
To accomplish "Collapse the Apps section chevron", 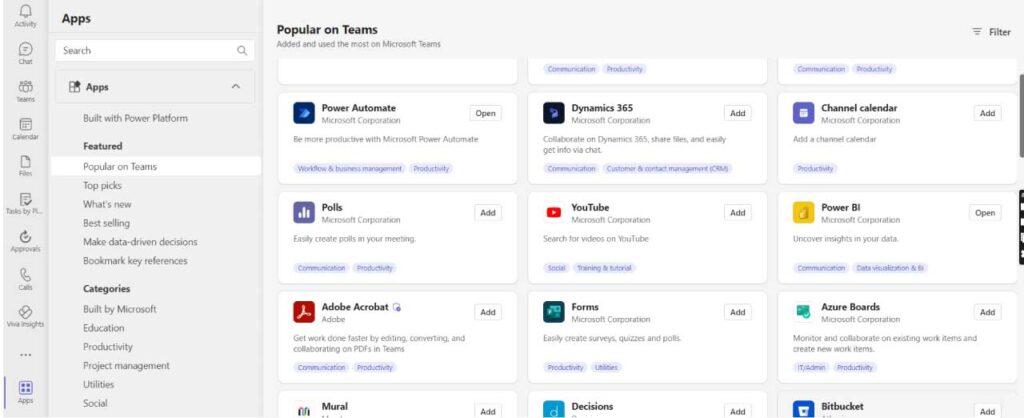I will [236, 86].
